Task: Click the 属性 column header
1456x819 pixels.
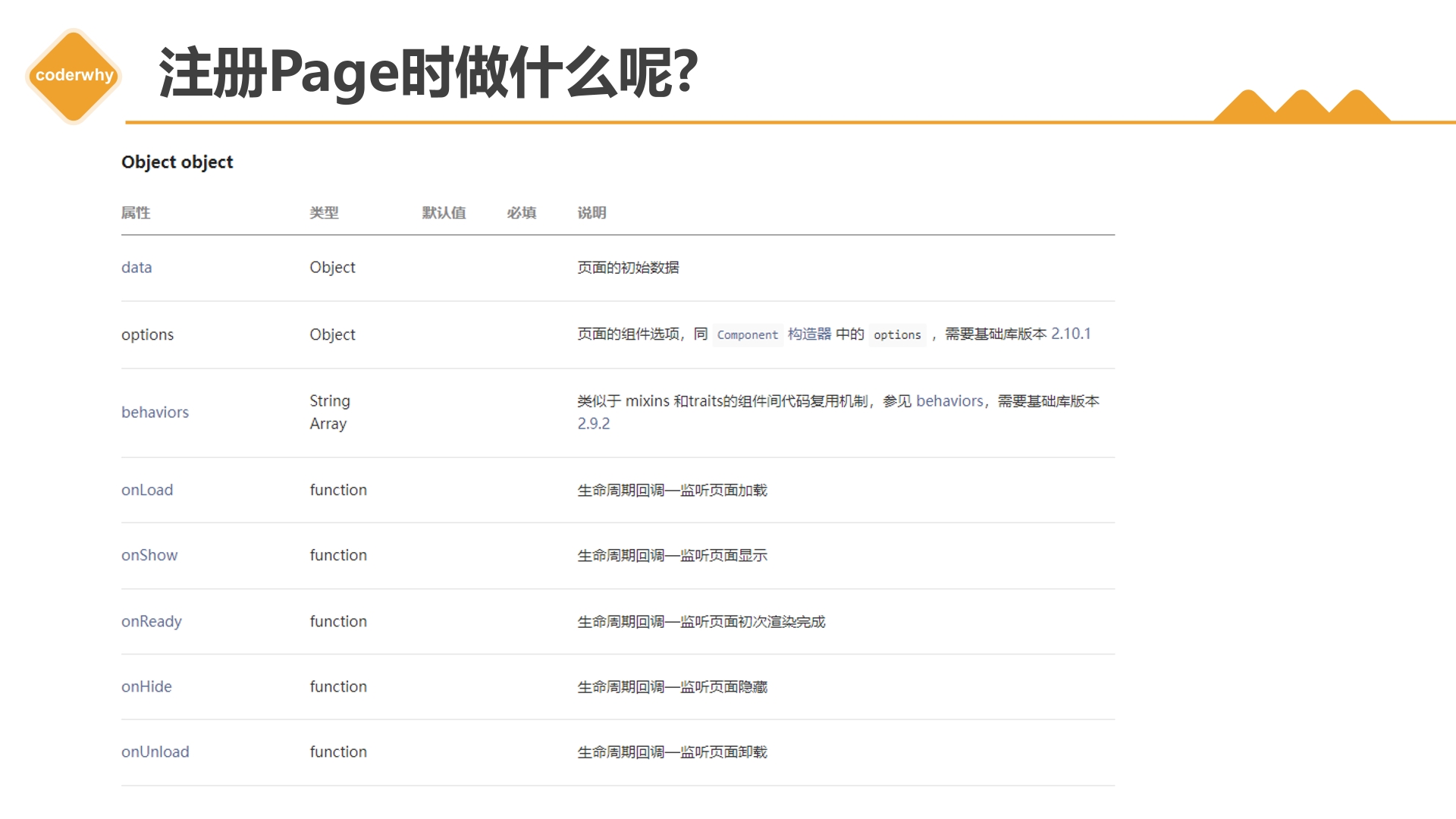Action: pos(136,213)
